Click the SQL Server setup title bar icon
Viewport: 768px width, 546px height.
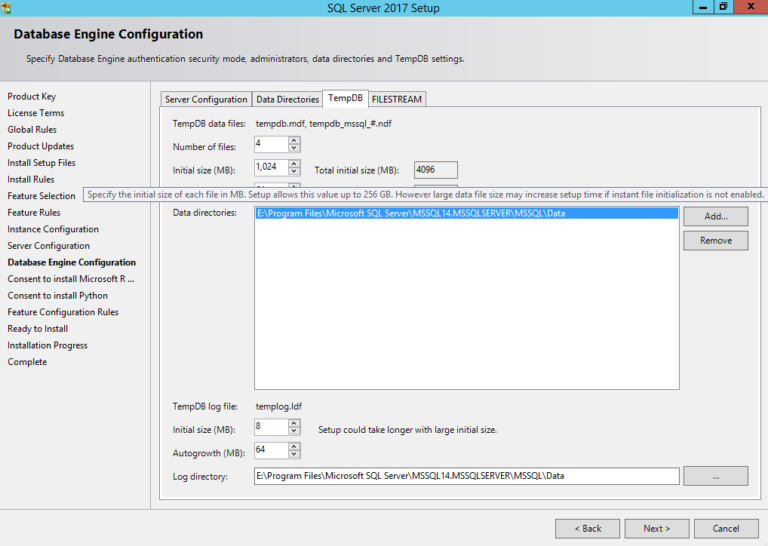click(x=6, y=7)
